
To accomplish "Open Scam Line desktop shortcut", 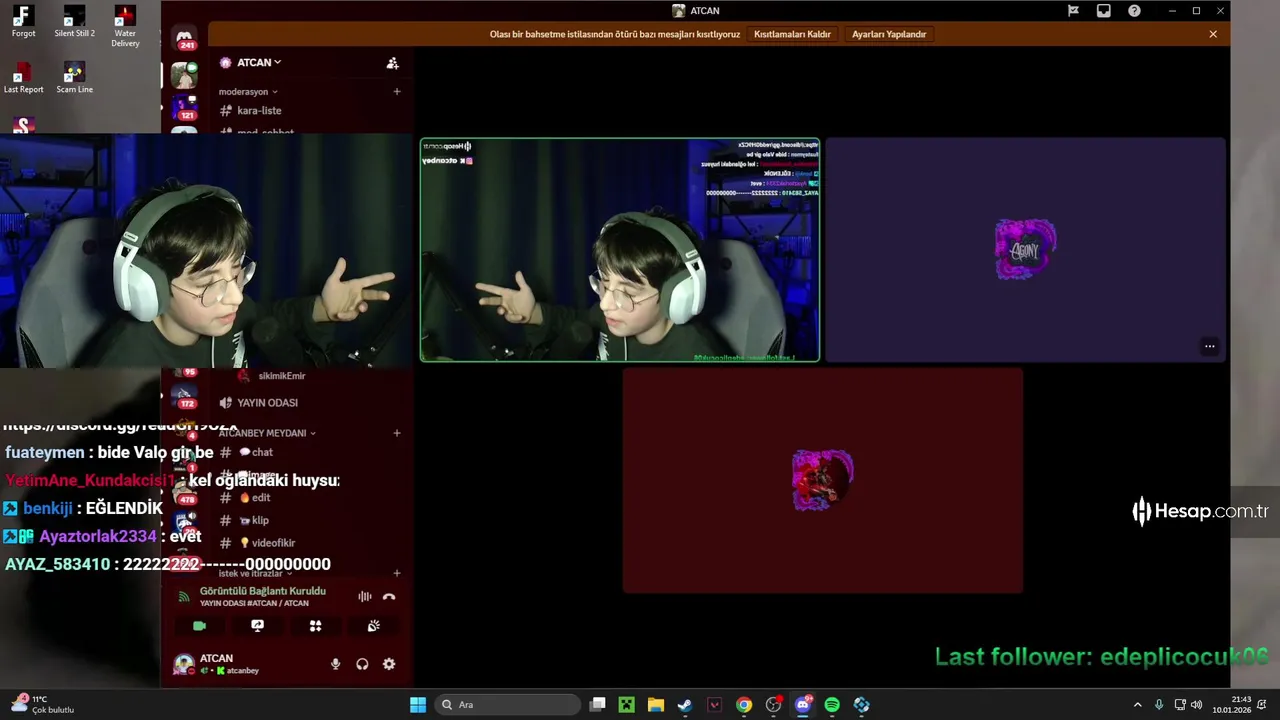I will pos(74,78).
